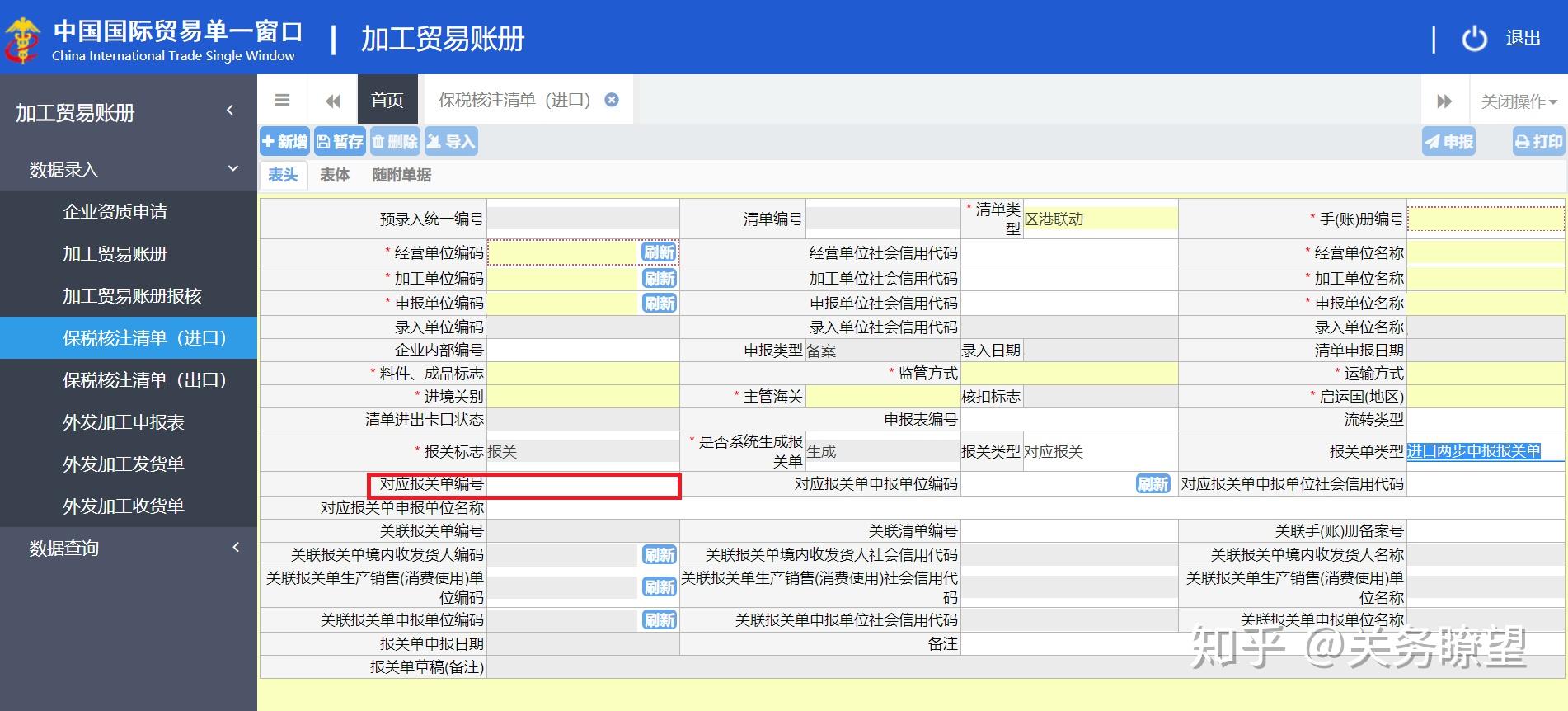The width and height of the screenshot is (1568, 711).
Task: Click the tabs-right double arrow
Action: [x=1444, y=101]
